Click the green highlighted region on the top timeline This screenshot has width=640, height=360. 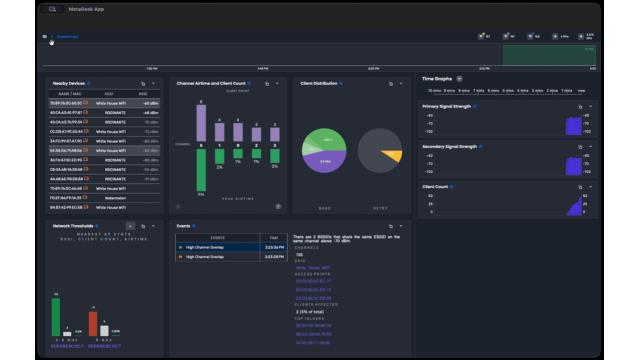tap(549, 55)
